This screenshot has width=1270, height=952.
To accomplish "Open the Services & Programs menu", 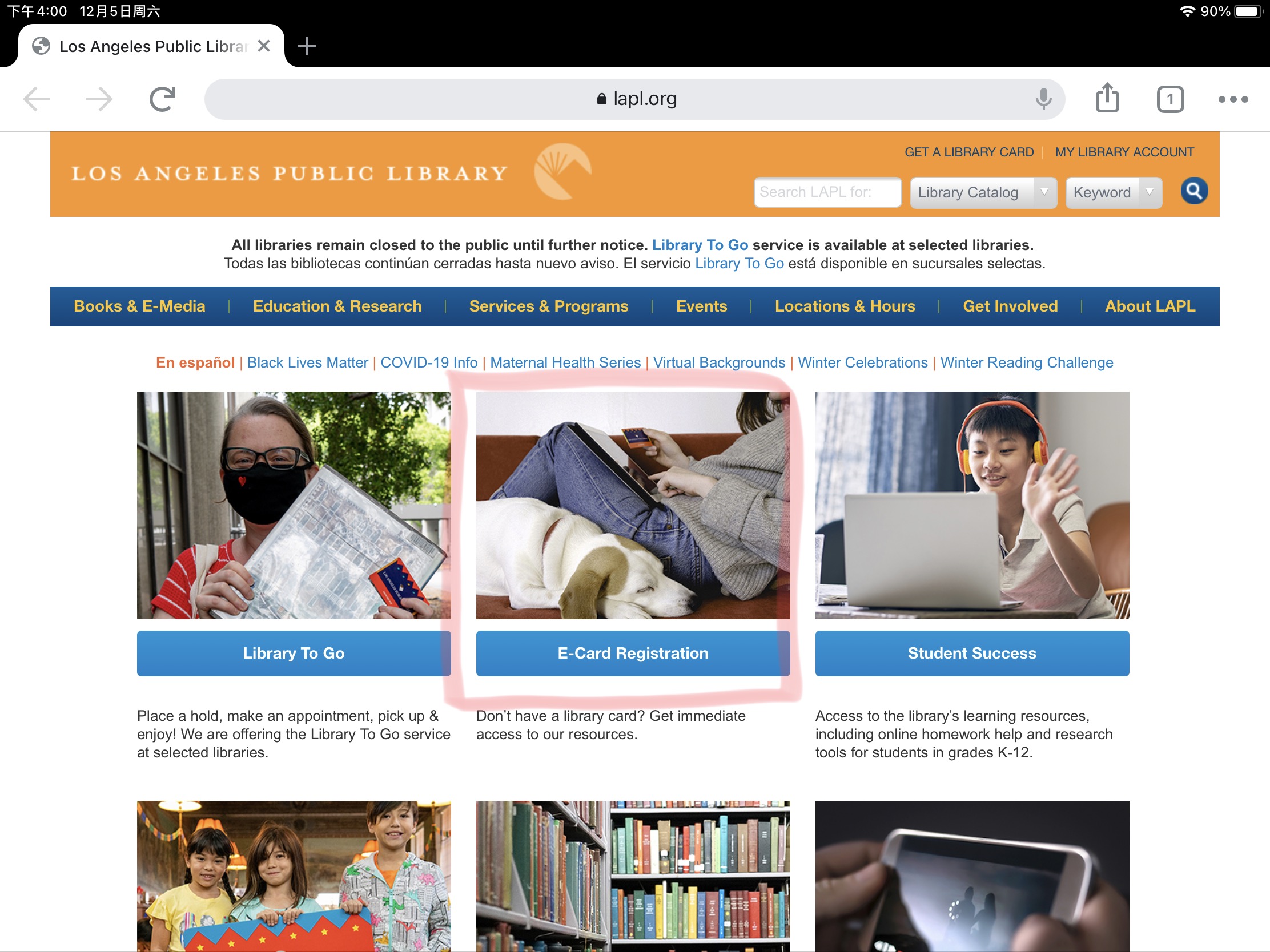I will pyautogui.click(x=549, y=306).
